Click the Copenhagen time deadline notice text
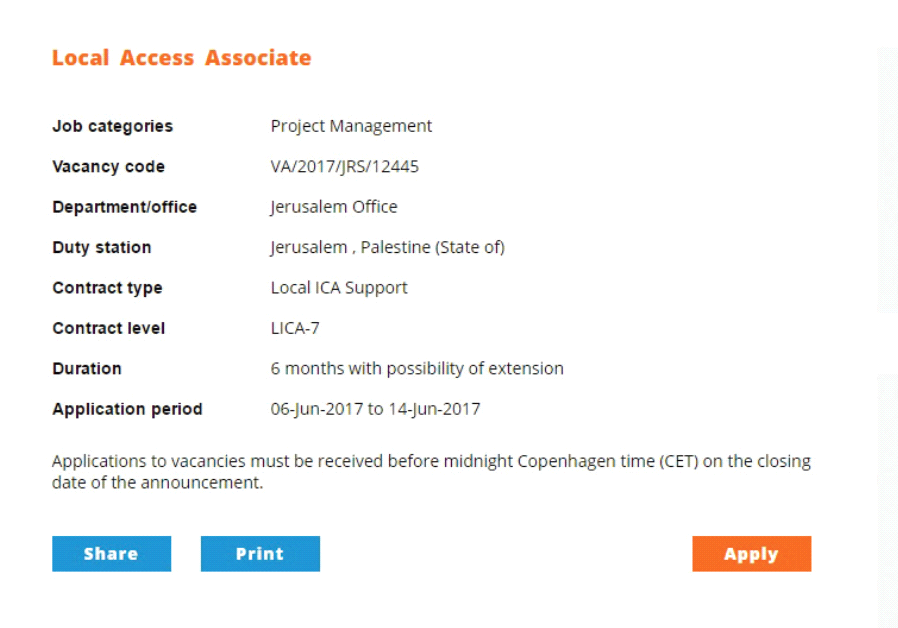 click(431, 472)
